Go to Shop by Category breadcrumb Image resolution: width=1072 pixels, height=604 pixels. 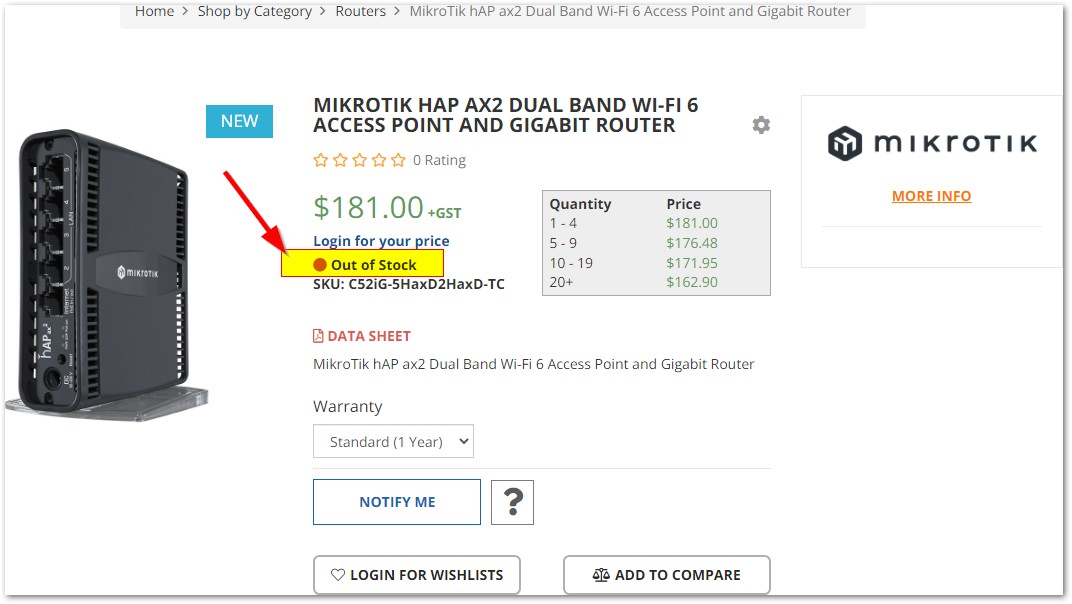click(255, 11)
